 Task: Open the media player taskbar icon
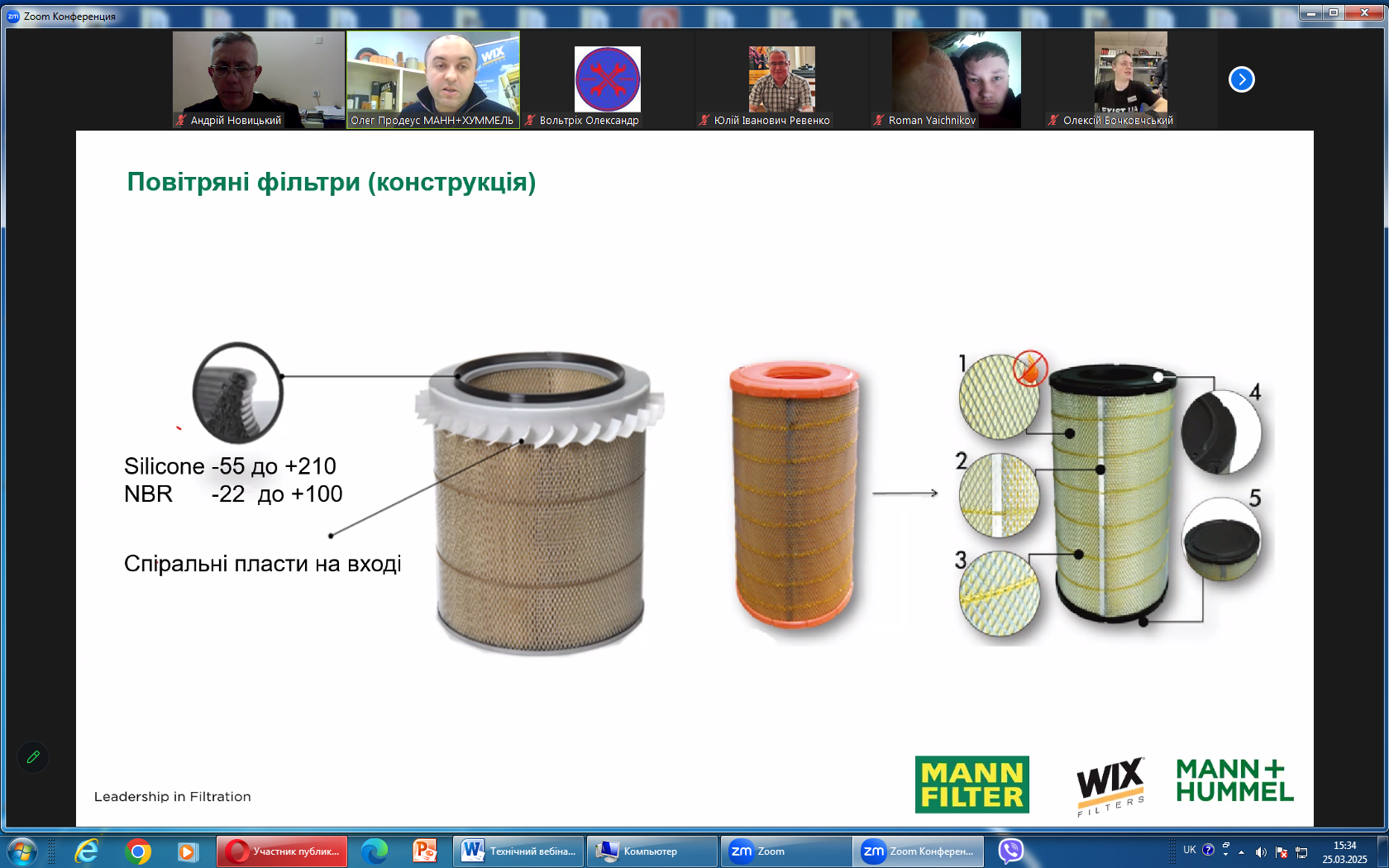(189, 851)
